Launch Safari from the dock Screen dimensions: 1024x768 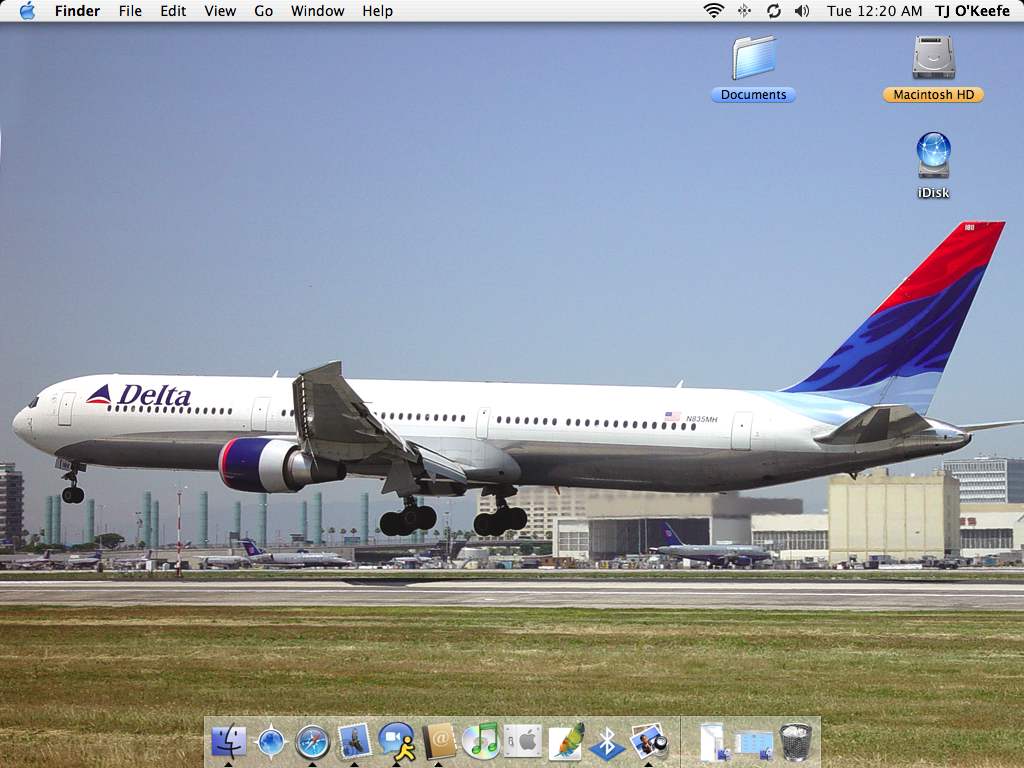(x=312, y=743)
